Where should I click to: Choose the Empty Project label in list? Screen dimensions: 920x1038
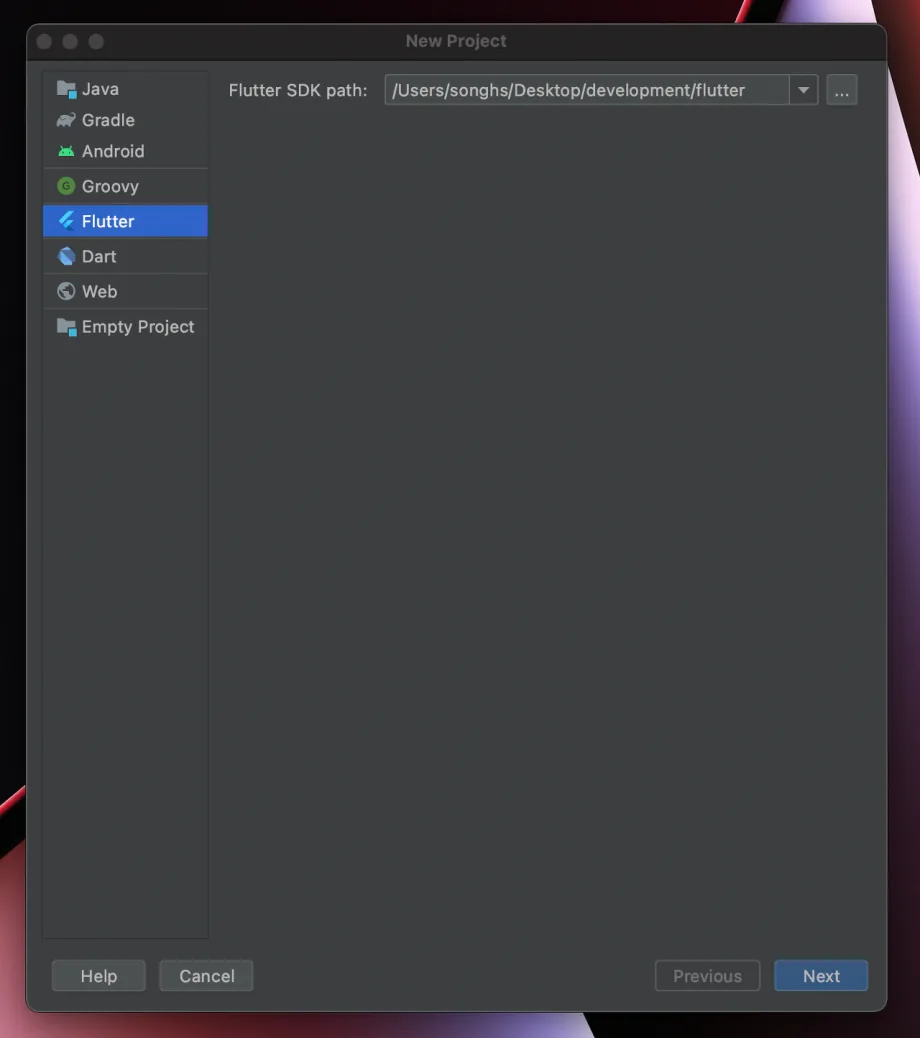tap(138, 327)
